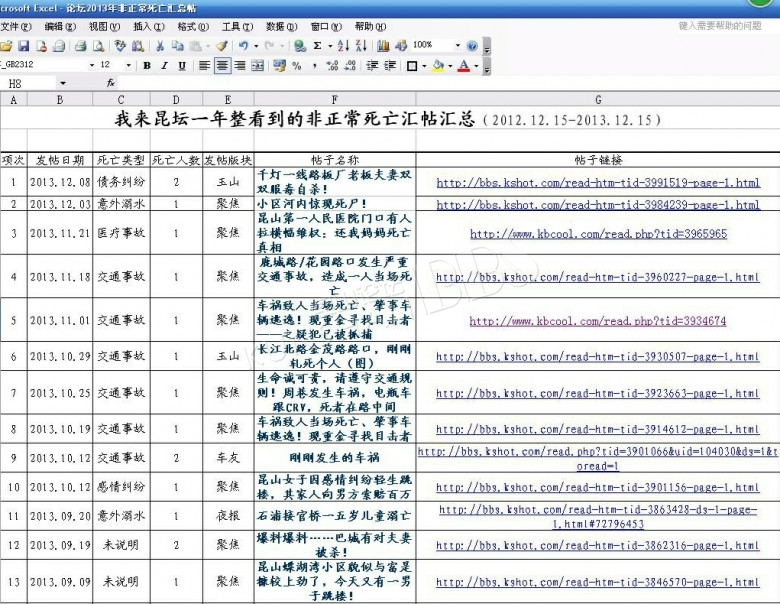The width and height of the screenshot is (780, 604).
Task: Click the help question search box
Action: point(720,25)
